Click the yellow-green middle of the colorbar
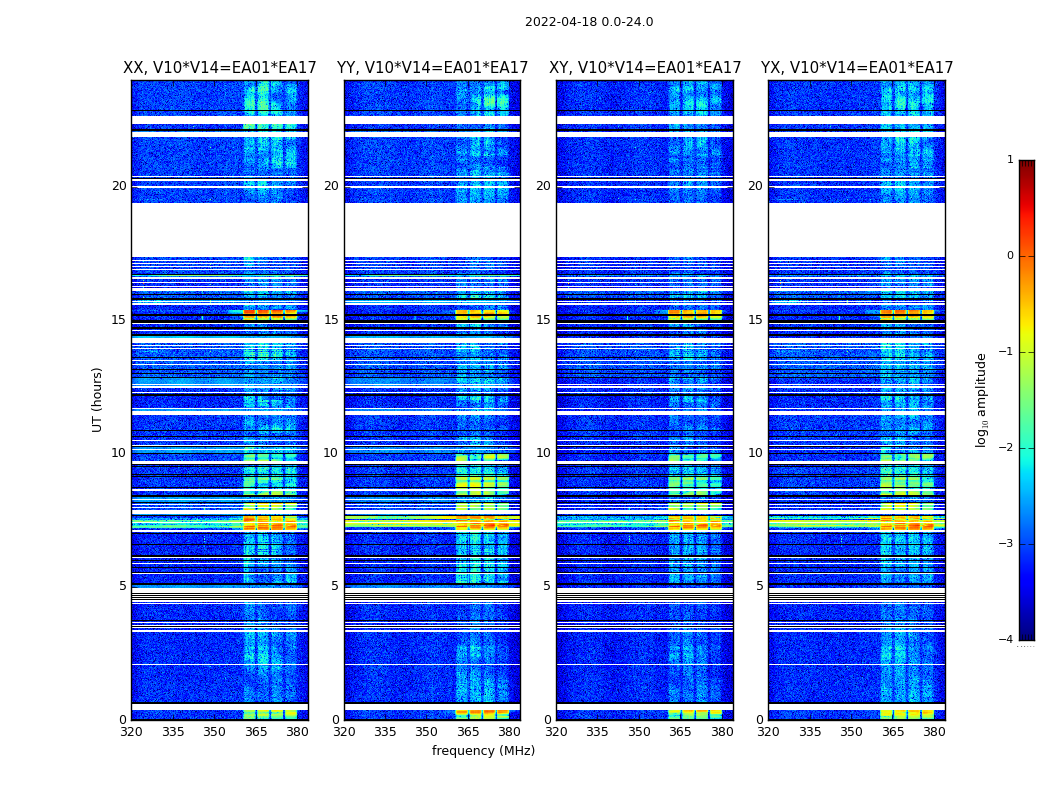 (1027, 375)
